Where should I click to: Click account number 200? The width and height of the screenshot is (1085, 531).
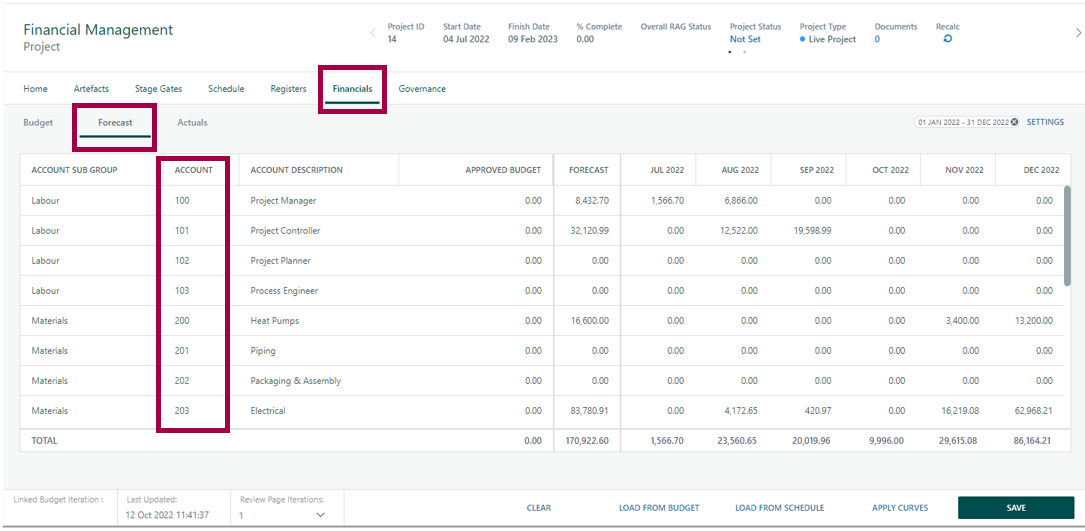[x=182, y=321]
